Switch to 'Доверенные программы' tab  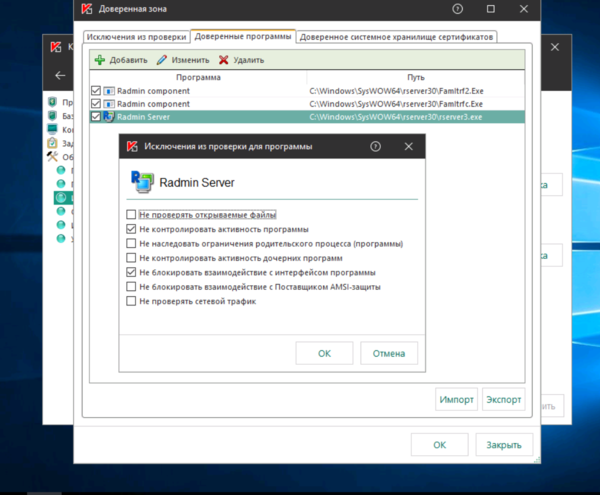tap(243, 36)
